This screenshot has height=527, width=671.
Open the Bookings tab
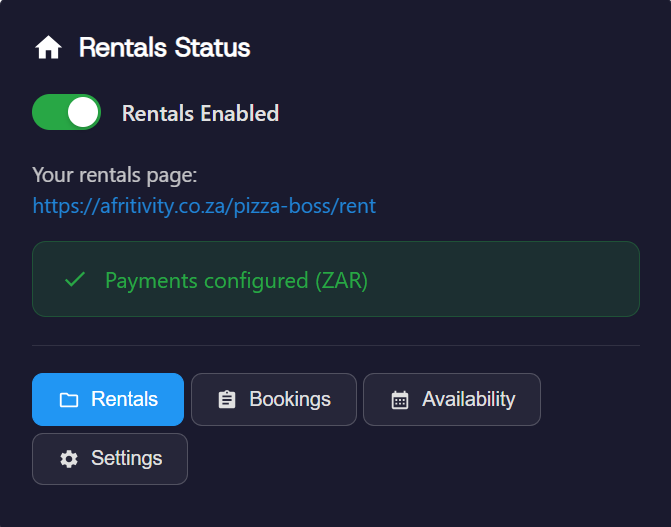[x=274, y=400]
